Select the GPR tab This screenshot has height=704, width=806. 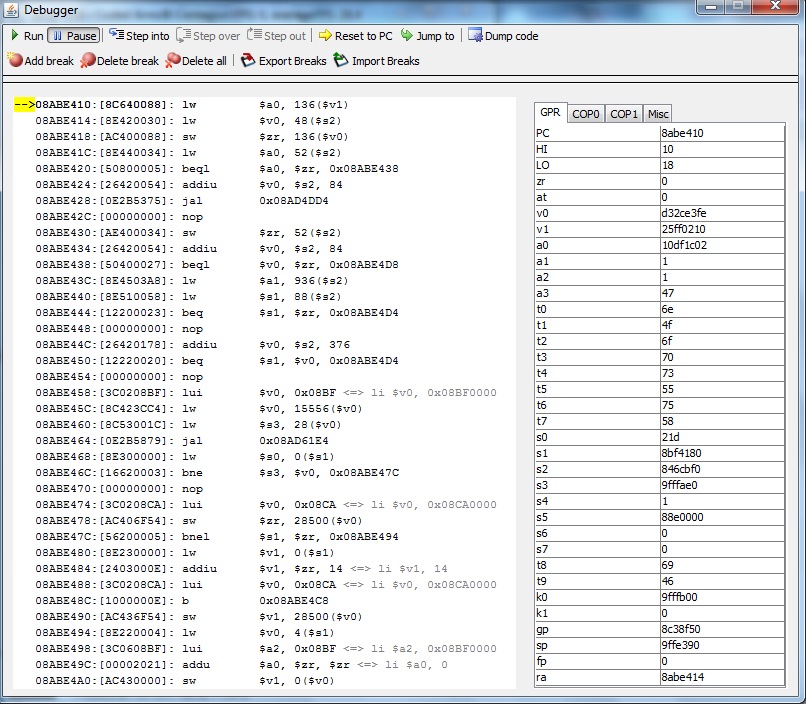pyautogui.click(x=551, y=113)
